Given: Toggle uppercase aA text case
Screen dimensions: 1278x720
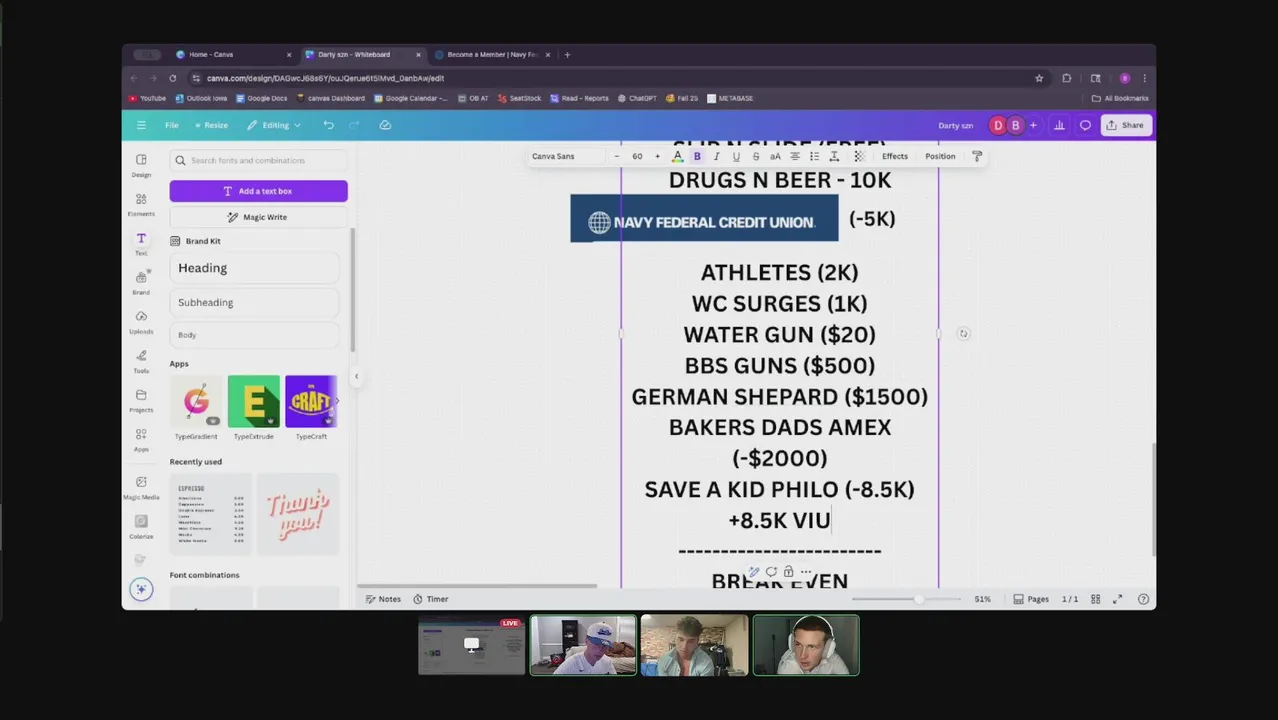Looking at the screenshot, I should point(775,156).
